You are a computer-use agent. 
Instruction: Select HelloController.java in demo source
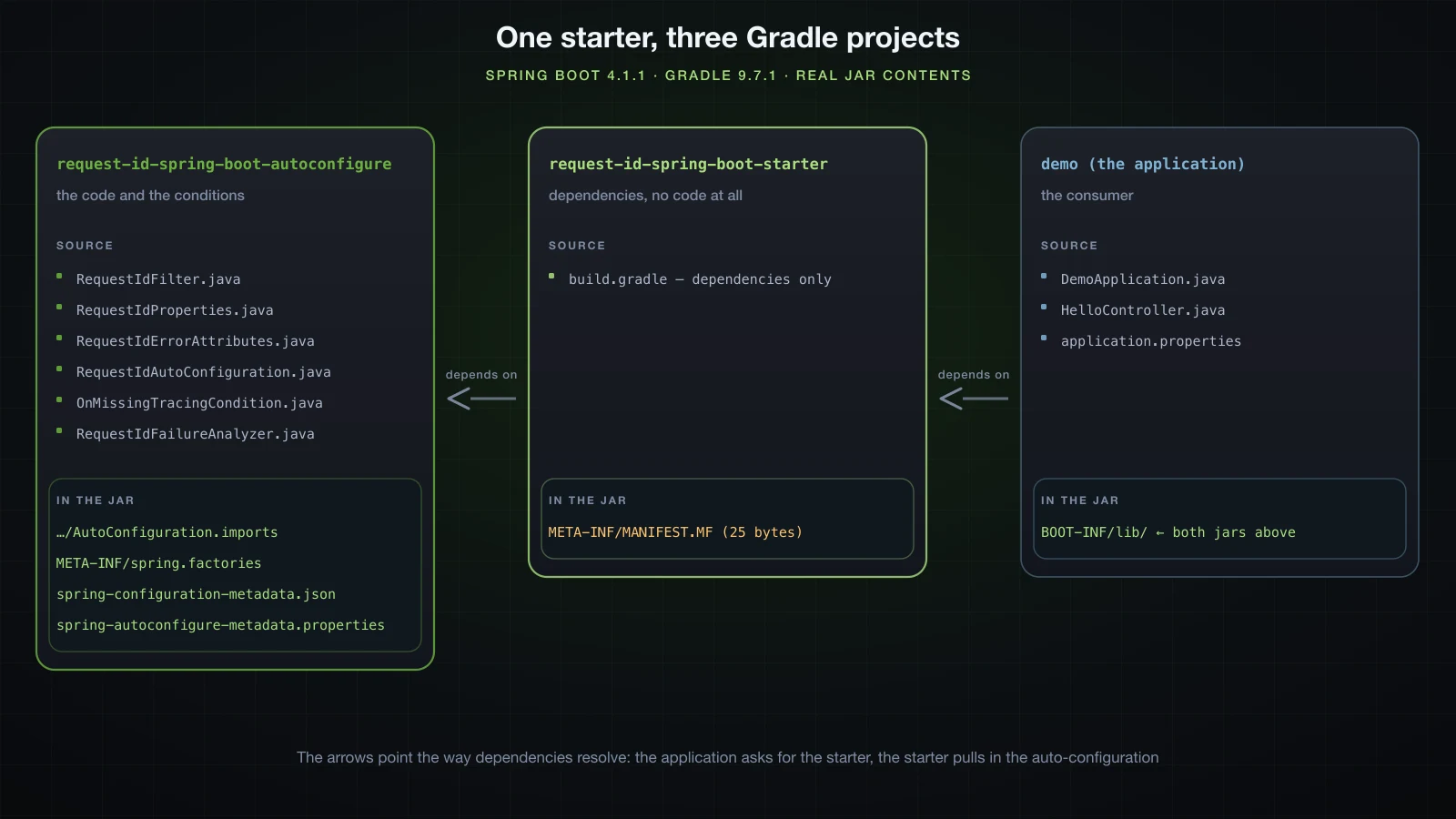(x=1143, y=310)
